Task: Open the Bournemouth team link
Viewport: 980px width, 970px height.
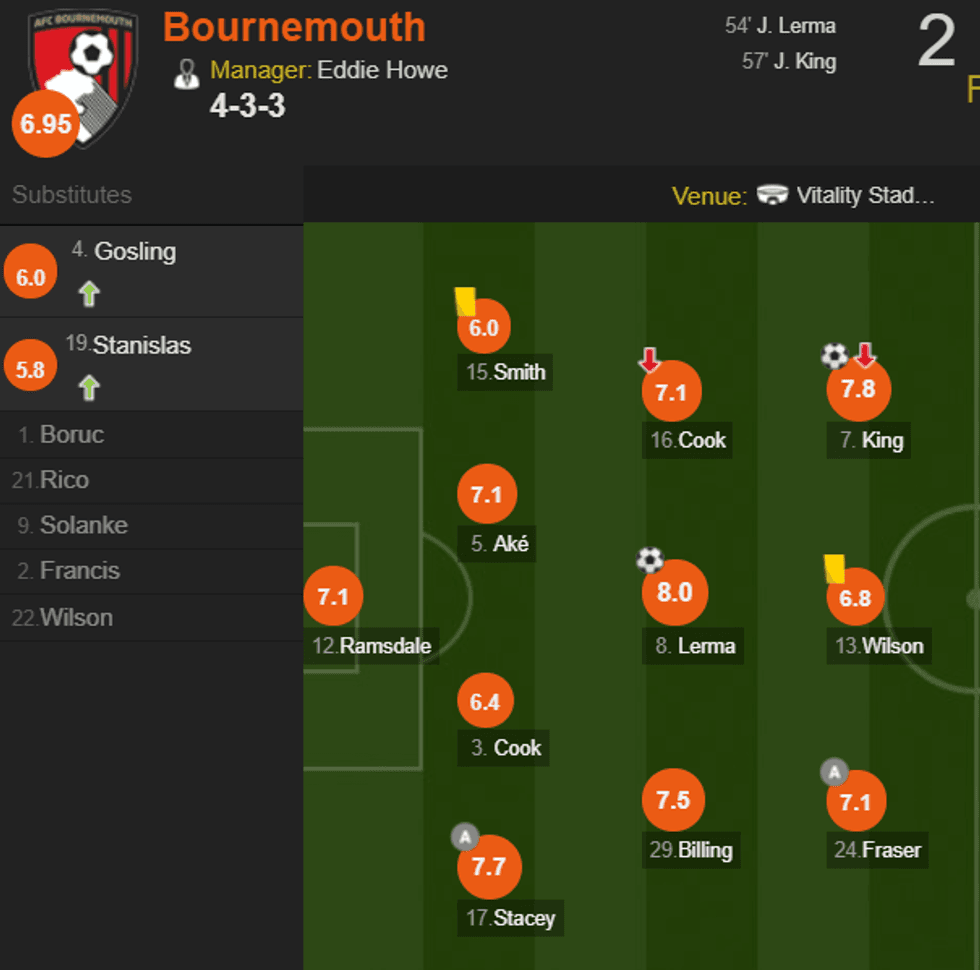Action: [294, 27]
